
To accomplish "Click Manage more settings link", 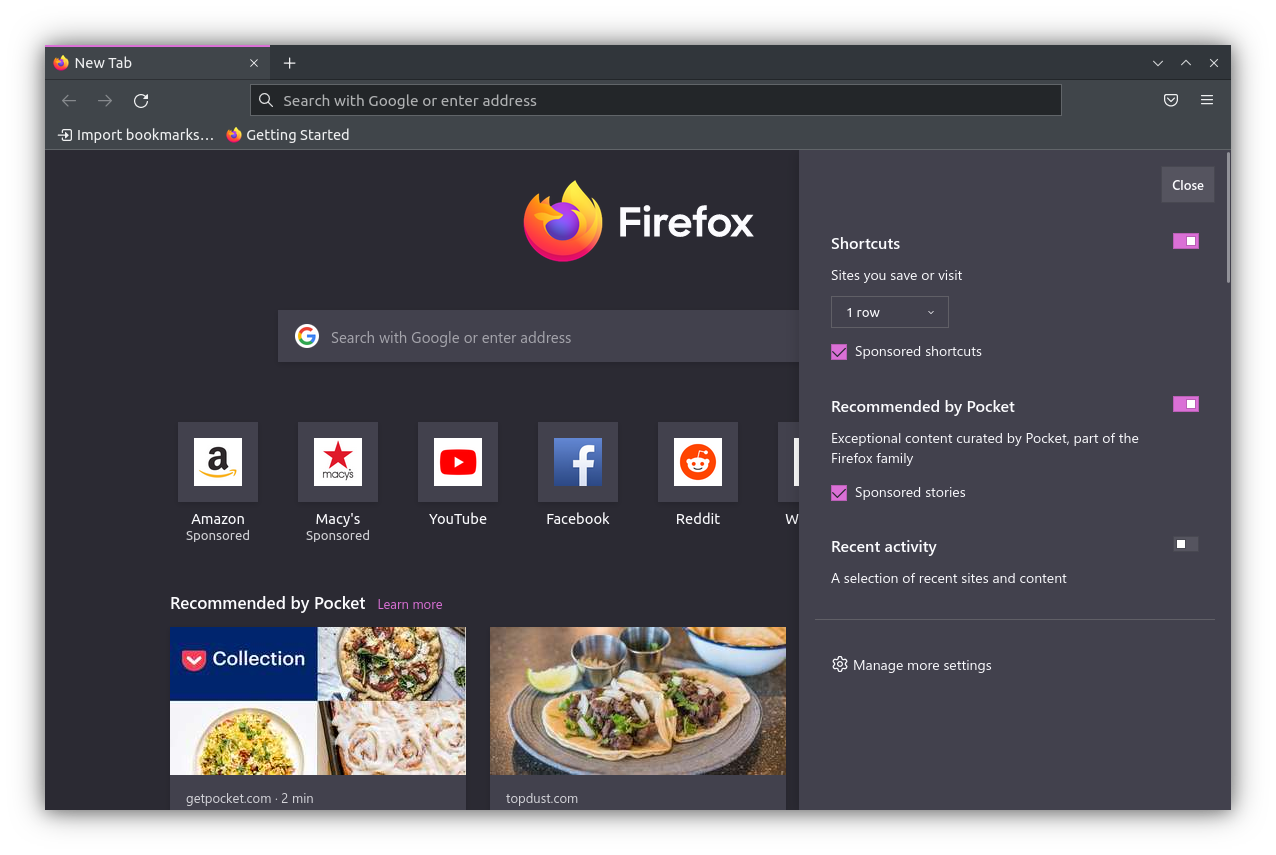I will [922, 665].
